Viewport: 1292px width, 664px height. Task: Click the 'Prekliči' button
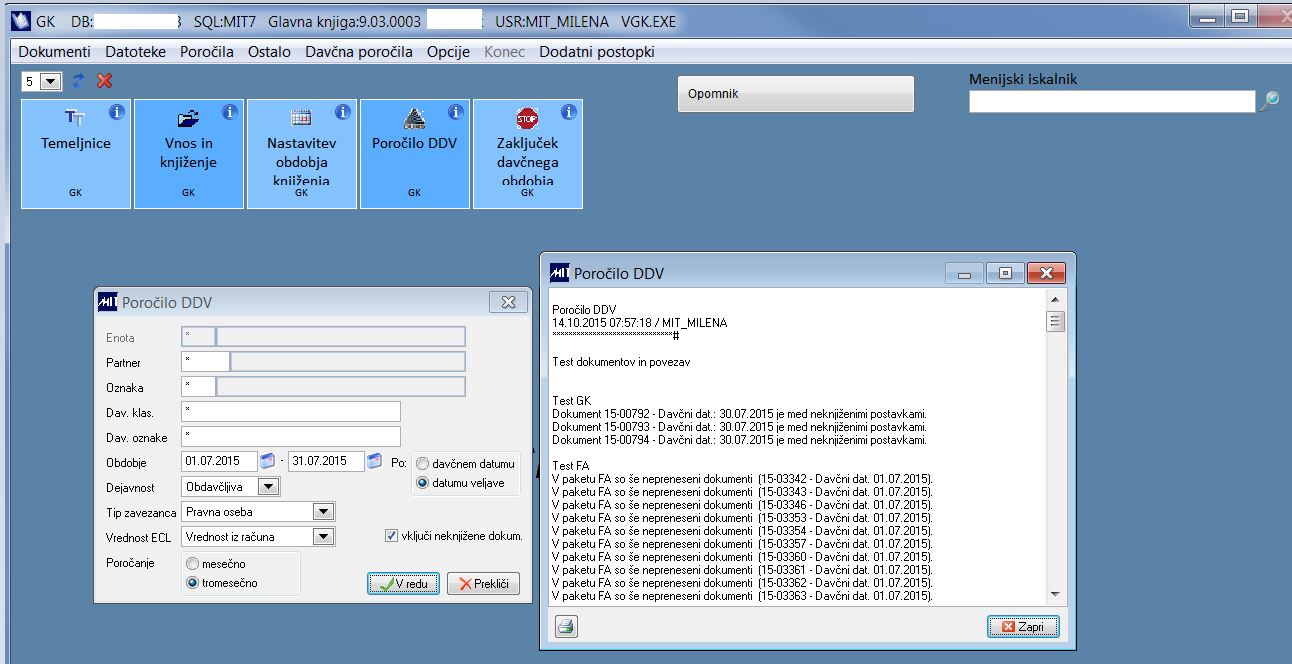click(x=483, y=584)
